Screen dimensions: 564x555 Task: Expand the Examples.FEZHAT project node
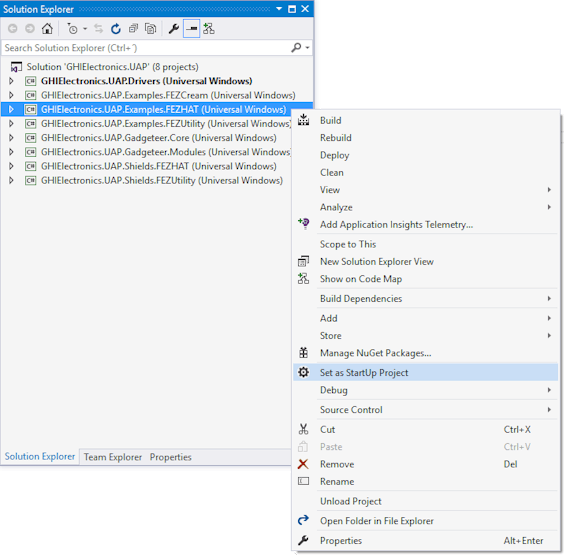pos(11,109)
